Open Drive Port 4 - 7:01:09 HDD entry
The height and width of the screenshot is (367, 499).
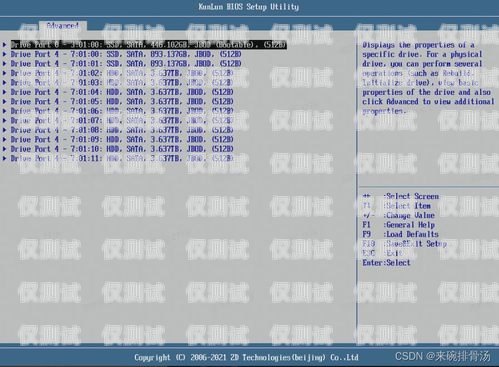pos(122,139)
